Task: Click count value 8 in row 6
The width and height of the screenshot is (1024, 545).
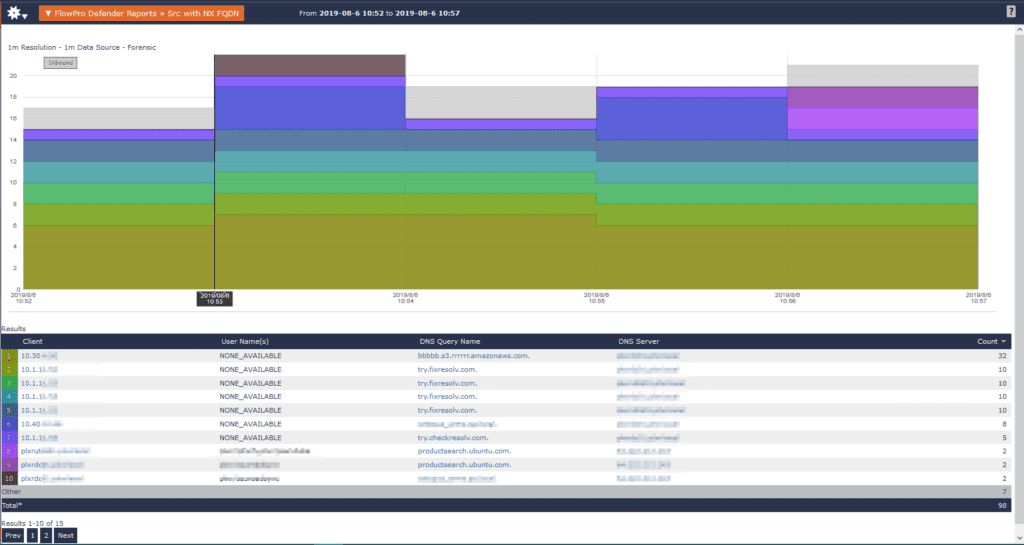Action: 1004,424
